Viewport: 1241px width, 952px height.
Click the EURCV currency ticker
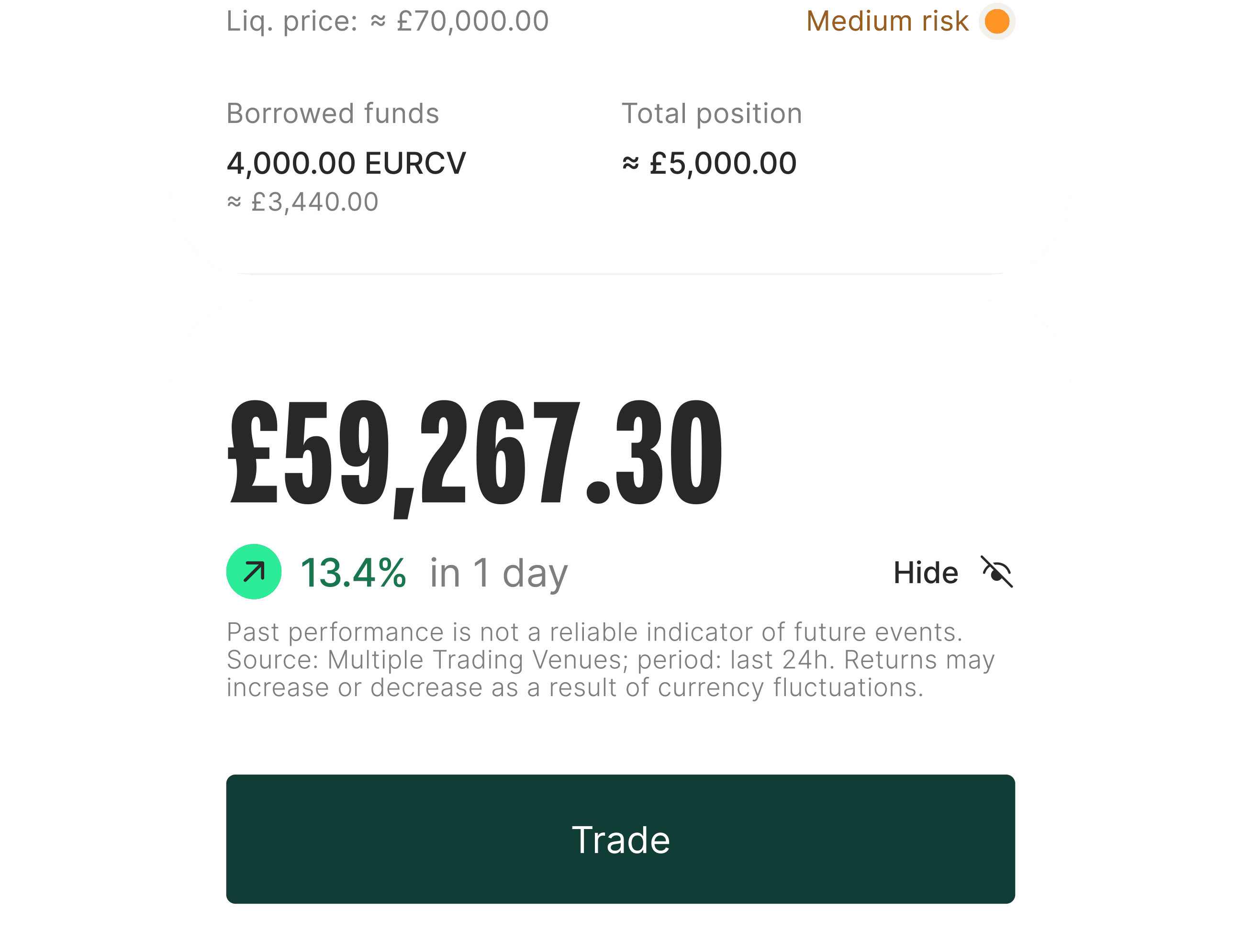tap(415, 163)
